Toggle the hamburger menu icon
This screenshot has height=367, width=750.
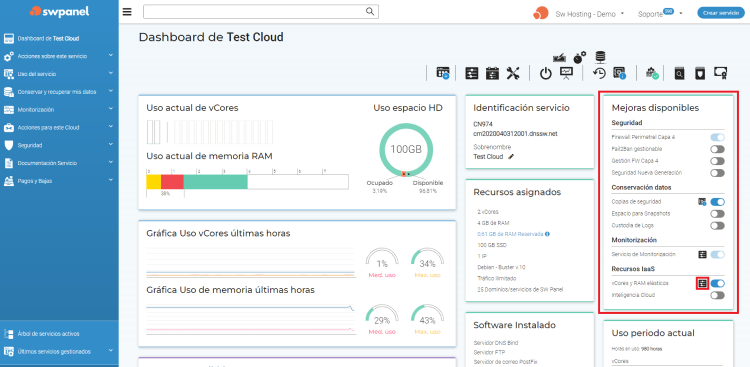click(127, 12)
